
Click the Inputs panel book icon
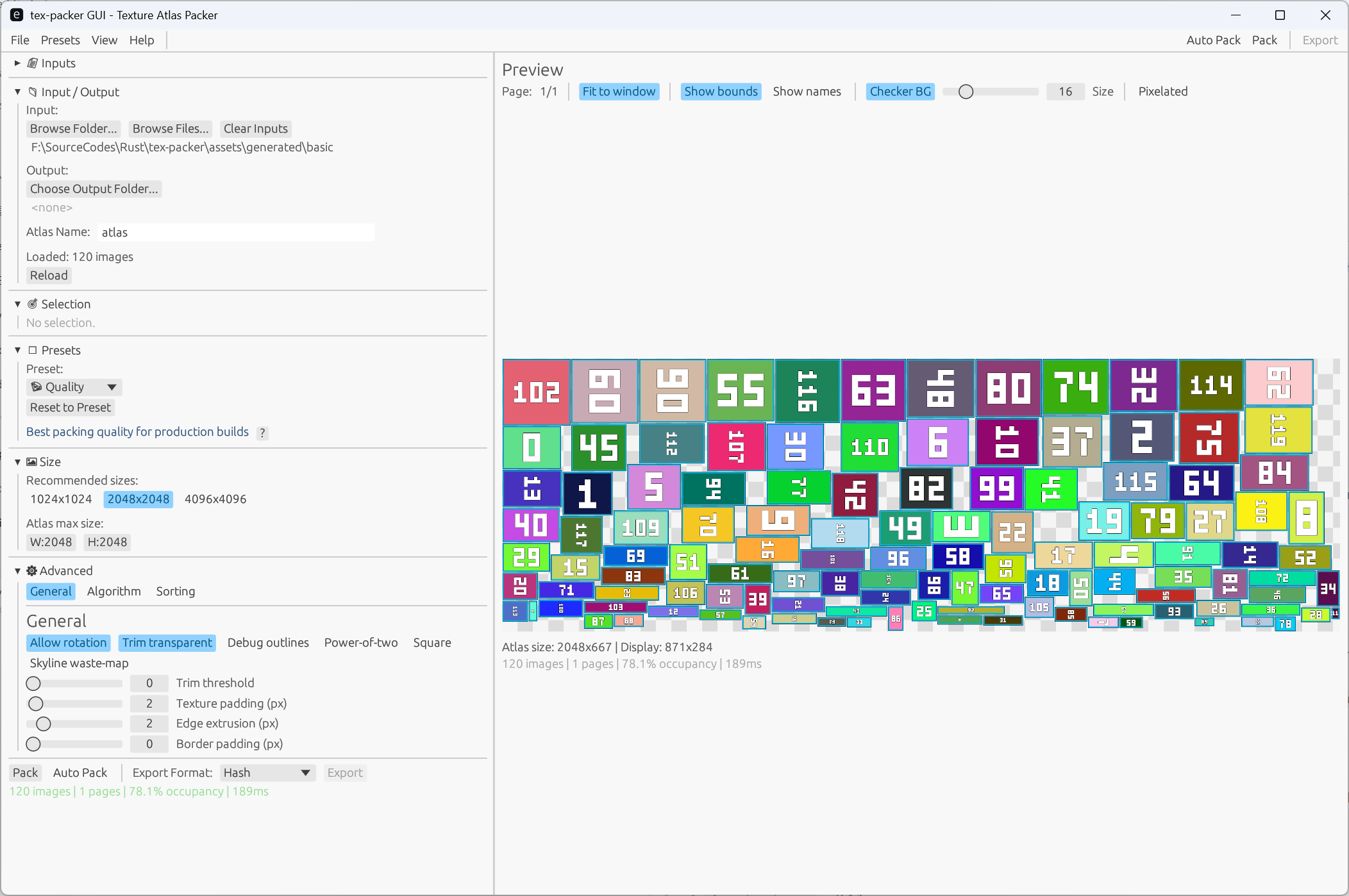(x=31, y=63)
